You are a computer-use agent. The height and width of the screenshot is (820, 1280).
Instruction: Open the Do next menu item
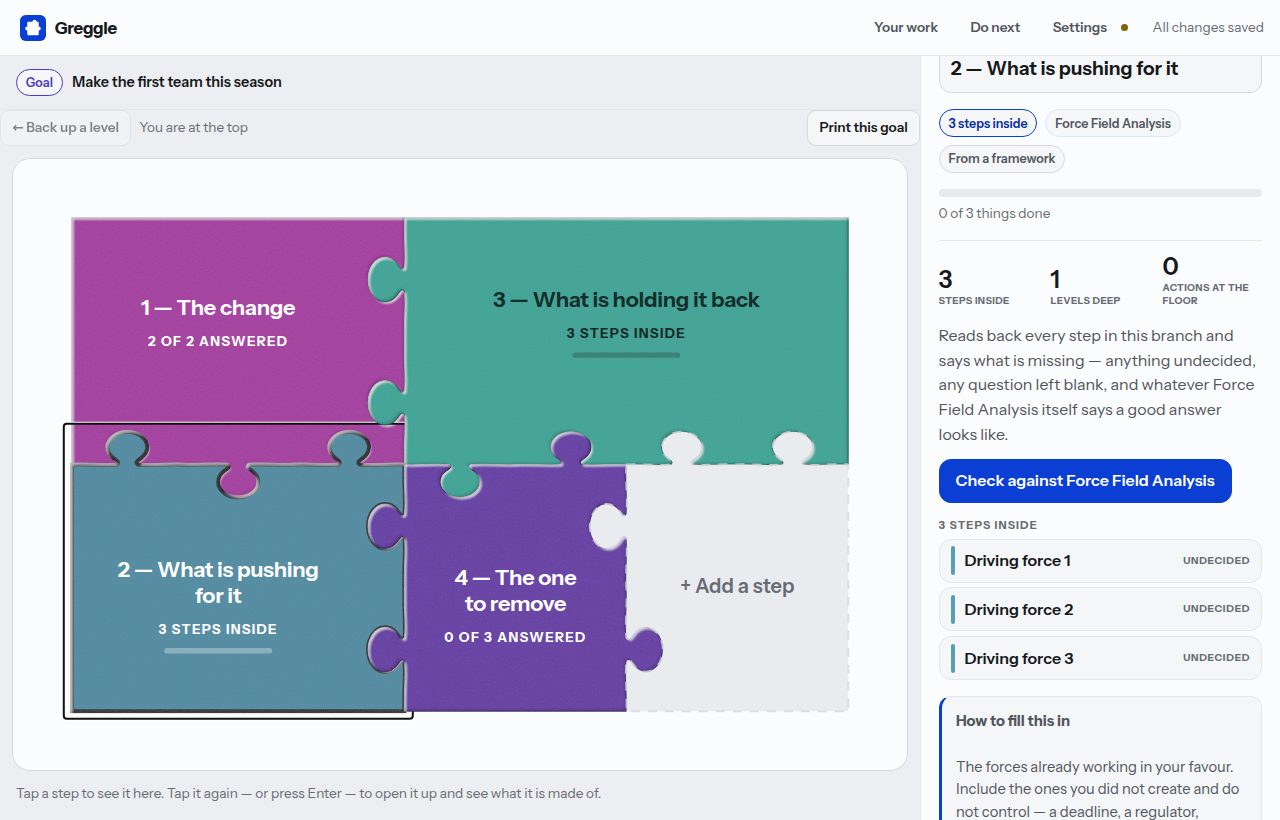coord(995,28)
